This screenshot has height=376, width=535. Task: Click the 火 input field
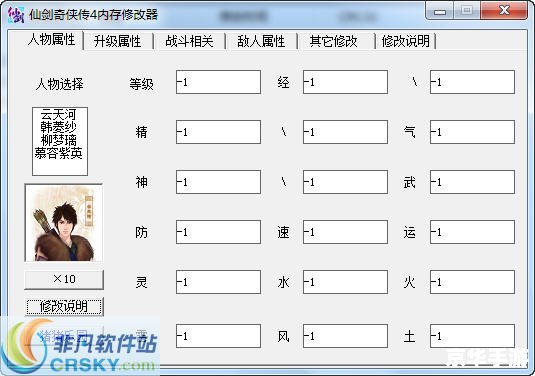[472, 282]
